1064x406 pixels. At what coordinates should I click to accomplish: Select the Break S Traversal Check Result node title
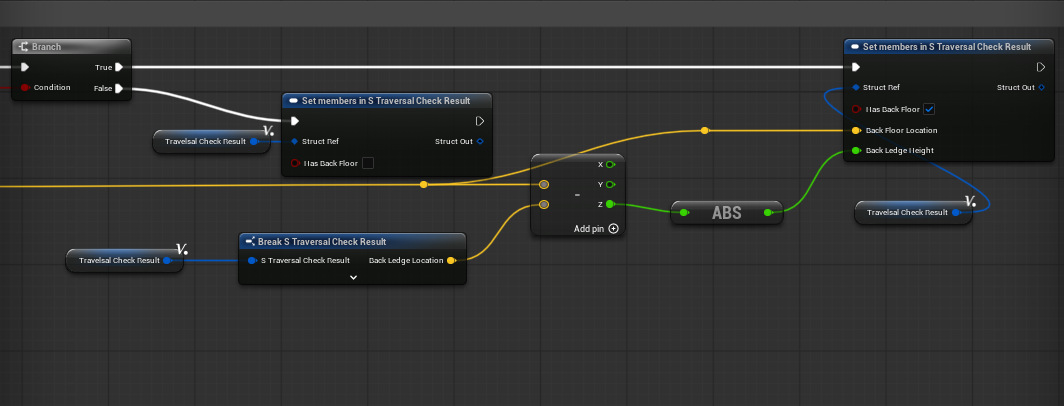(x=322, y=242)
